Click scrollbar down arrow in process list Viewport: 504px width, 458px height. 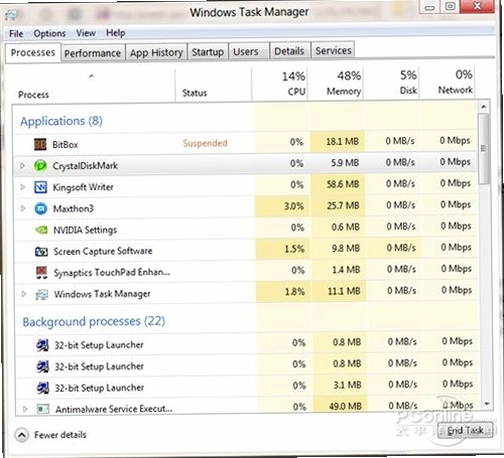pos(487,404)
